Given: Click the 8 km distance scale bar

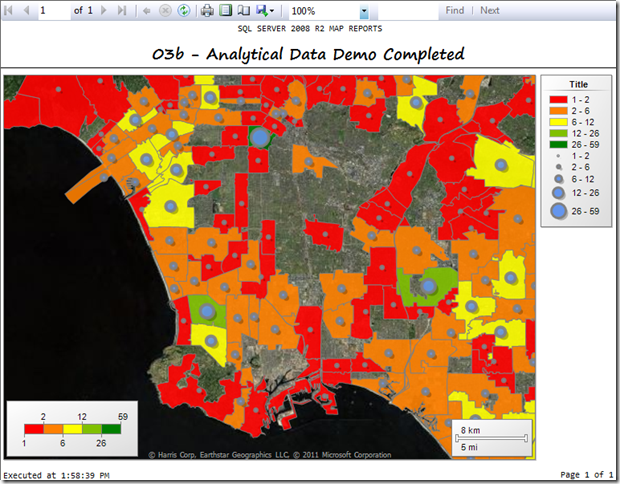Looking at the screenshot, I should point(491,438).
